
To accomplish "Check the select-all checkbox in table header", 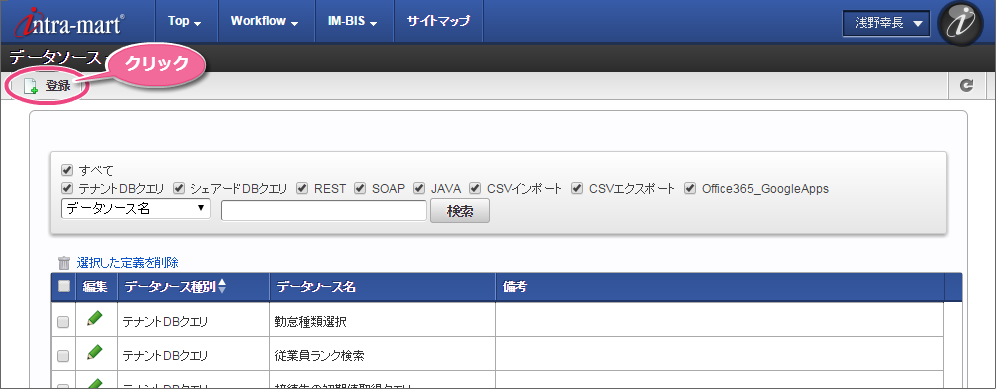I will 64,287.
